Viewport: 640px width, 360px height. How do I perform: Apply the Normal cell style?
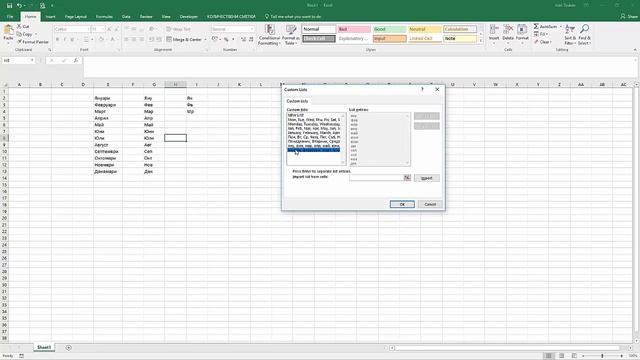319,29
